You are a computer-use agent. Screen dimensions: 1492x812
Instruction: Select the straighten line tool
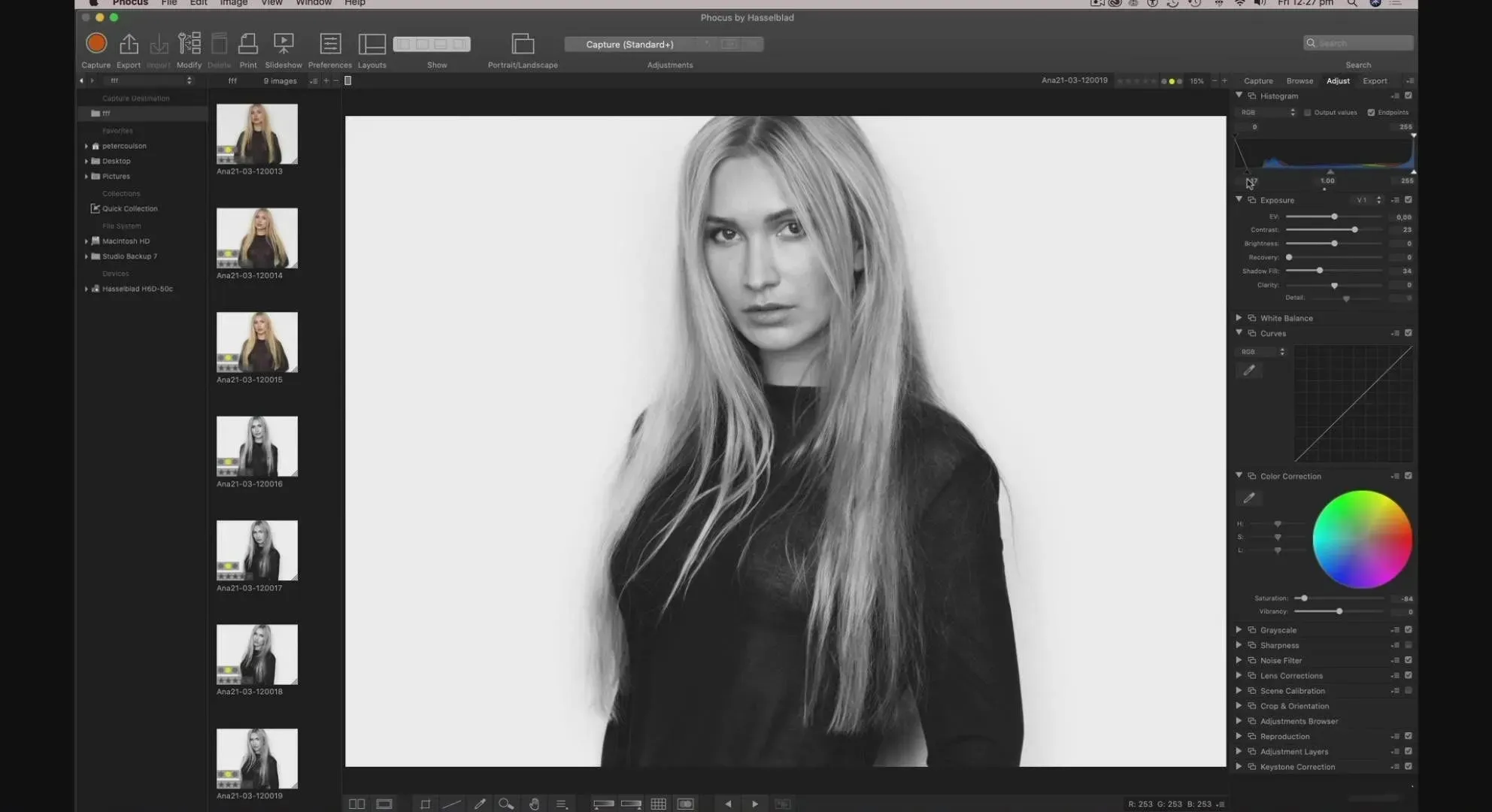click(451, 804)
